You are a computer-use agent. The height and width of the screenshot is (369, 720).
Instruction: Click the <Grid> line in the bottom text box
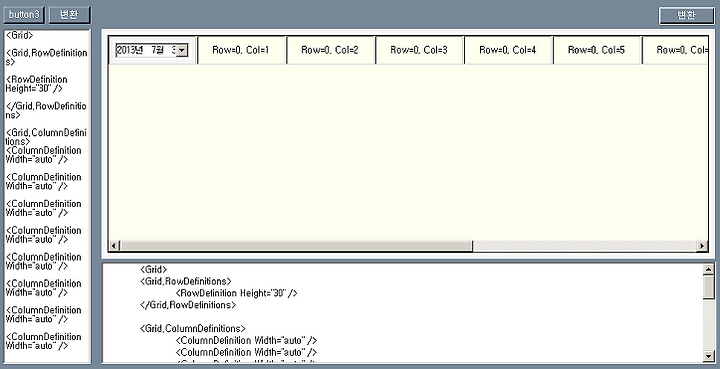coord(154,269)
